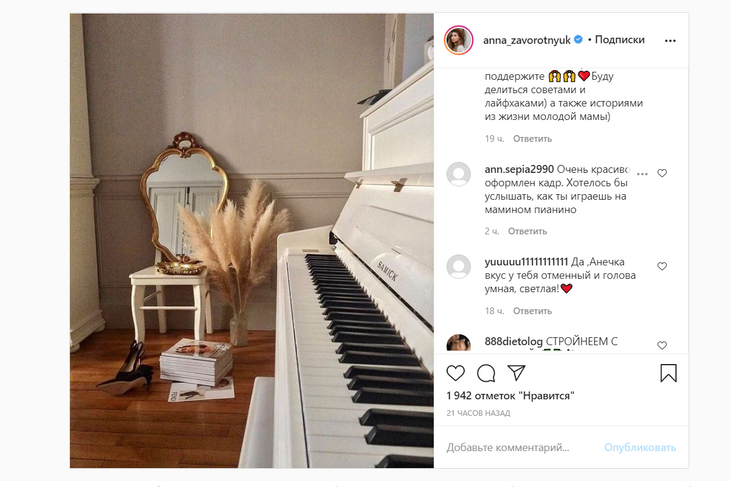This screenshot has height=487, width=730.
Task: Like 888dietolog's comment
Action: pyautogui.click(x=662, y=345)
